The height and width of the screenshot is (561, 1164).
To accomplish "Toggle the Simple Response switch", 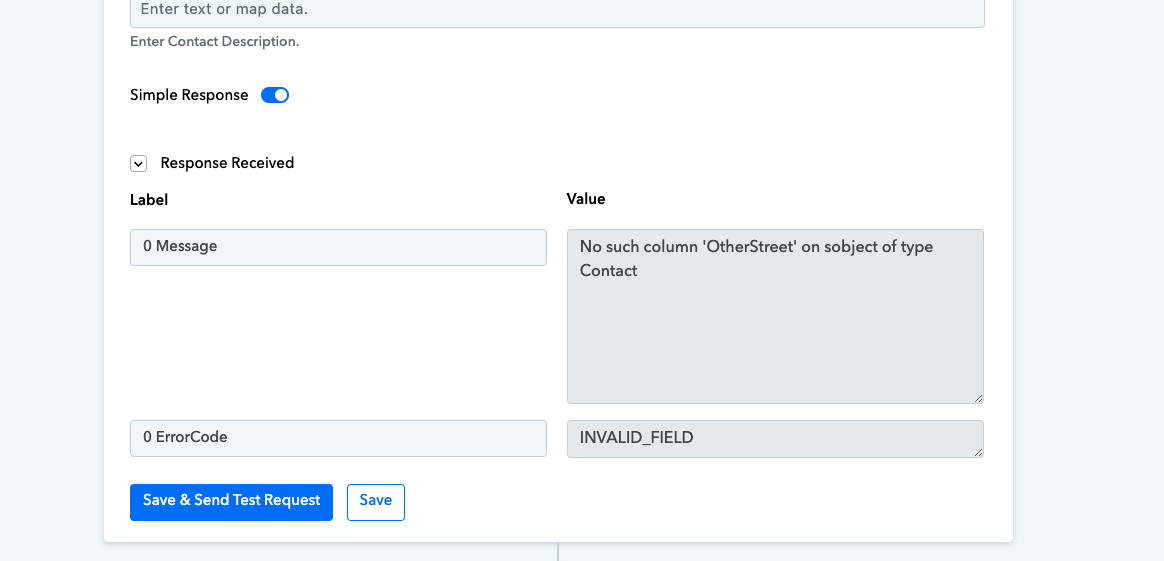I will tap(275, 95).
